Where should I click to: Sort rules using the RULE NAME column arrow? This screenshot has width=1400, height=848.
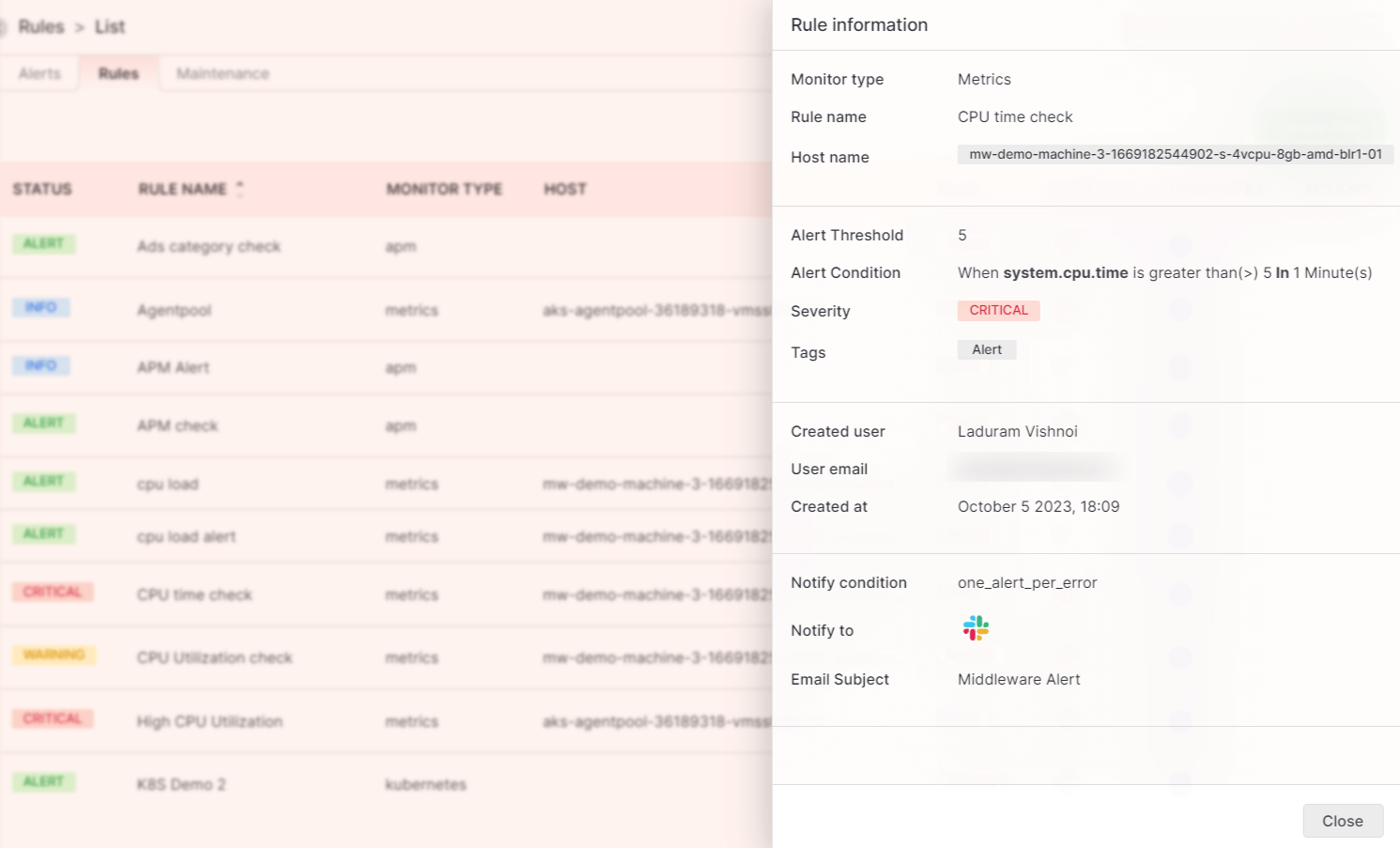click(x=240, y=186)
